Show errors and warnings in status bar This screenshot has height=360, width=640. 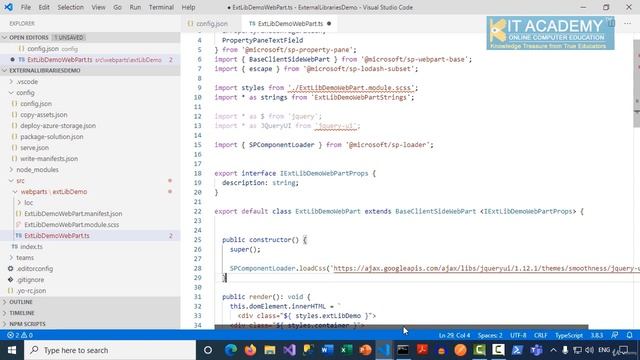(x=20, y=335)
